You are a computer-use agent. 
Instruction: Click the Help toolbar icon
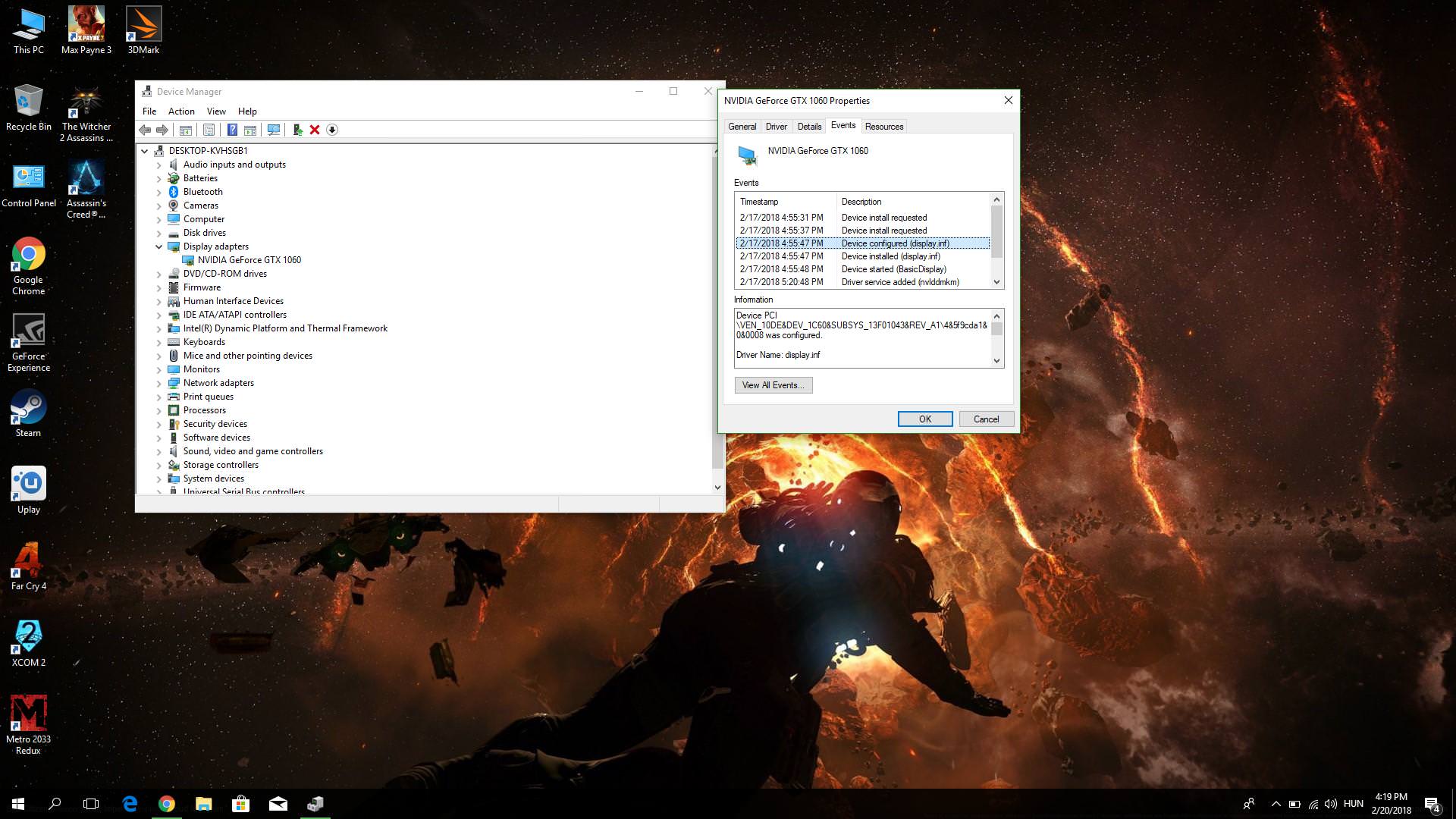232,130
